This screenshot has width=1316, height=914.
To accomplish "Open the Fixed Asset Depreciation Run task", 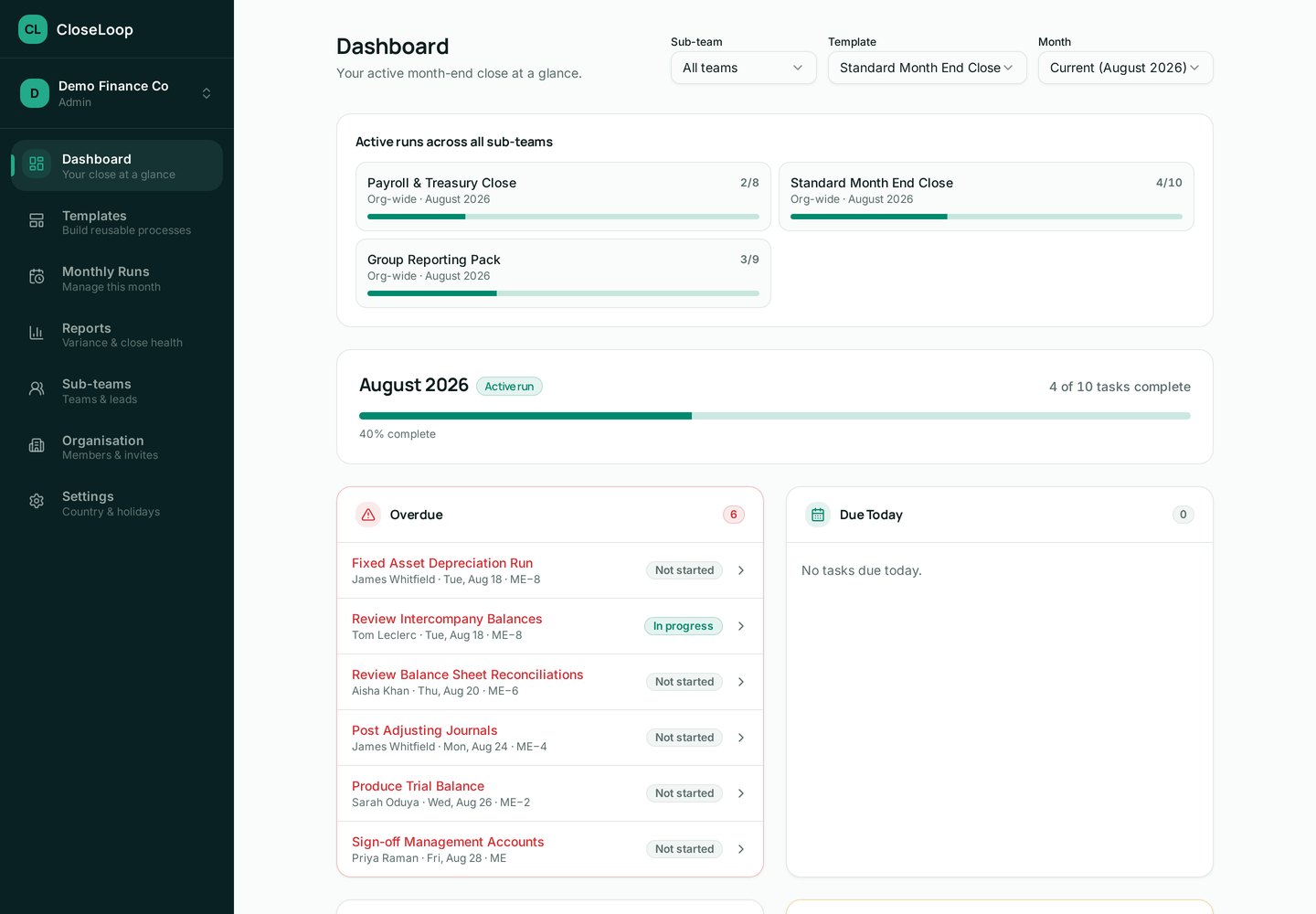I will pos(550,570).
